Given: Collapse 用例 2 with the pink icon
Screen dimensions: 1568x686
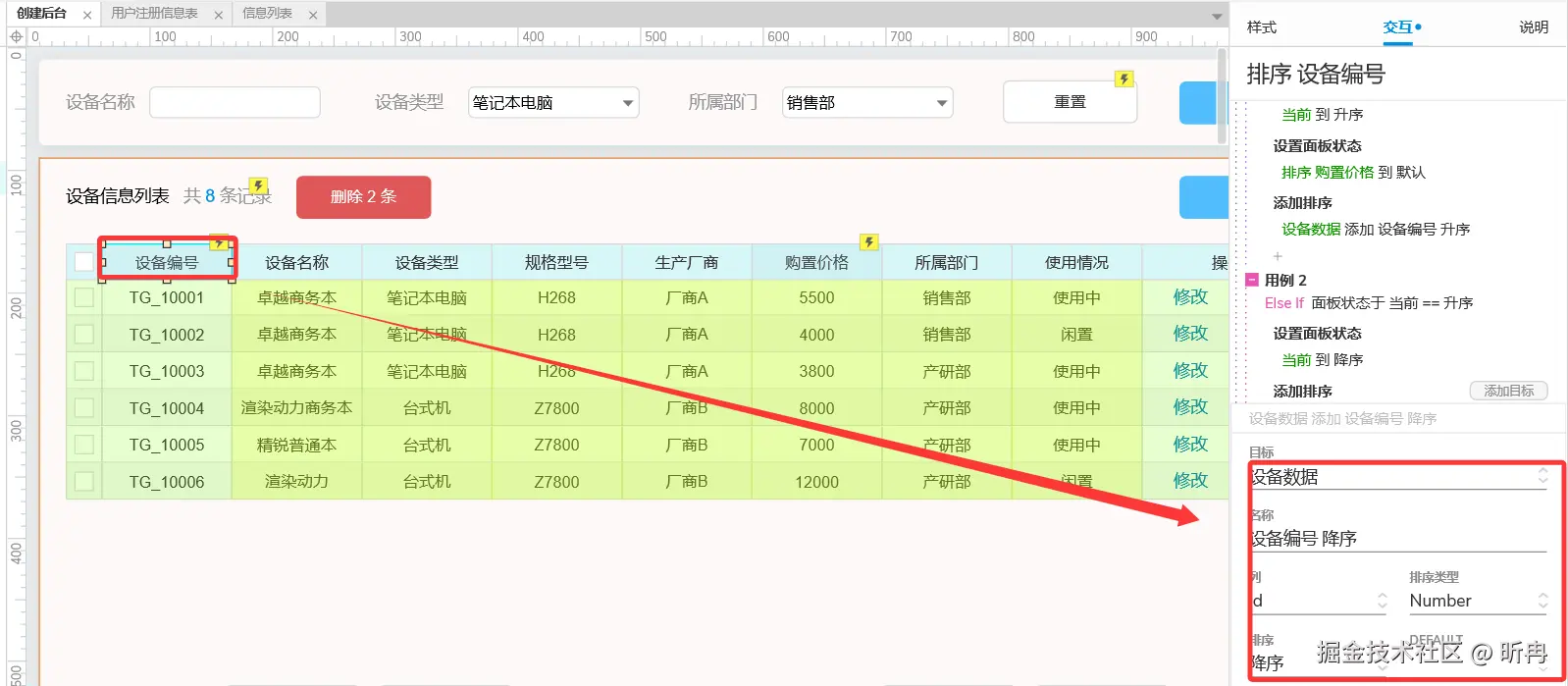Looking at the screenshot, I should click(1252, 280).
